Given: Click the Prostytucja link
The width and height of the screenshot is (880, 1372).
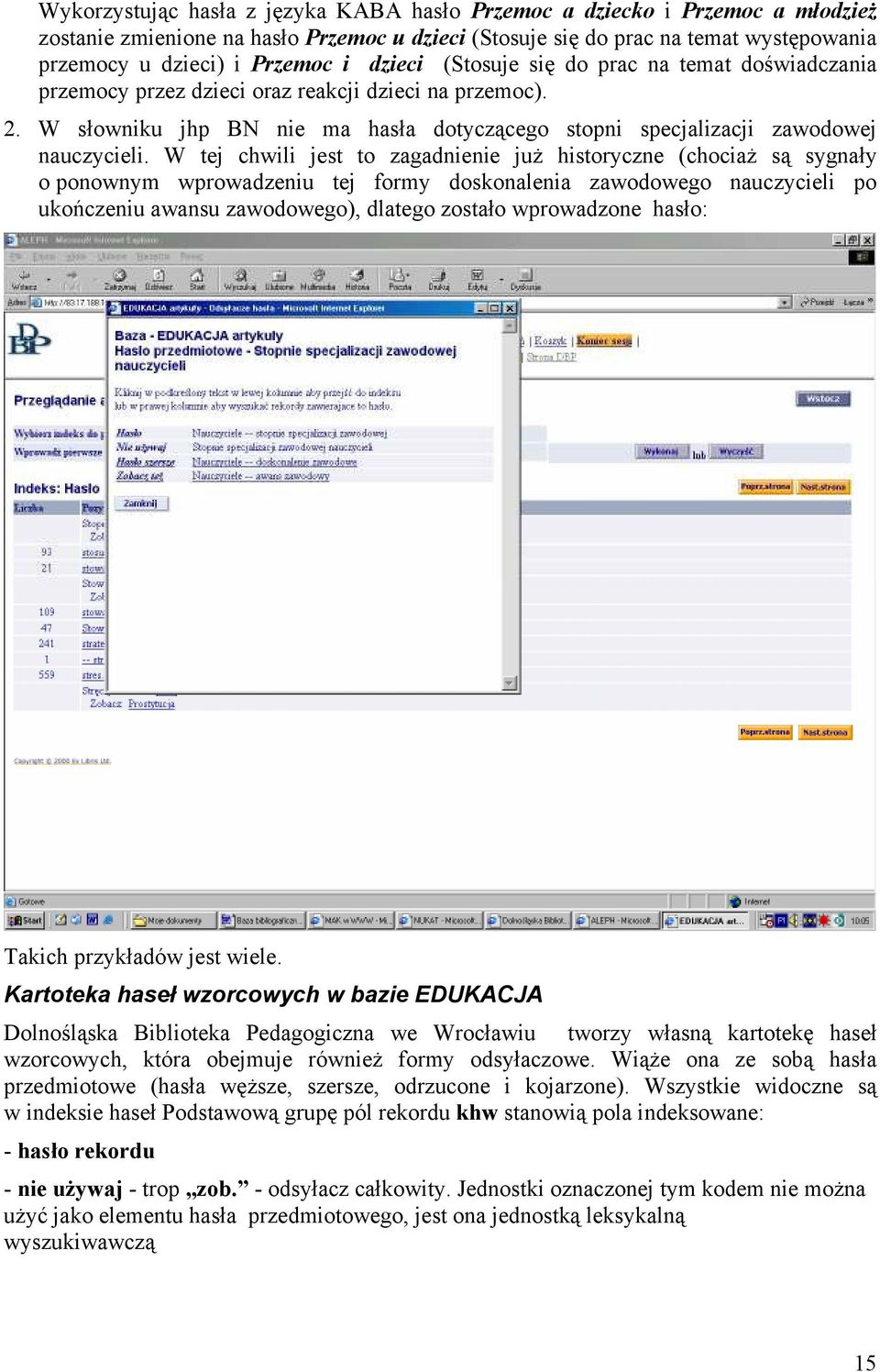Looking at the screenshot, I should (x=151, y=703).
